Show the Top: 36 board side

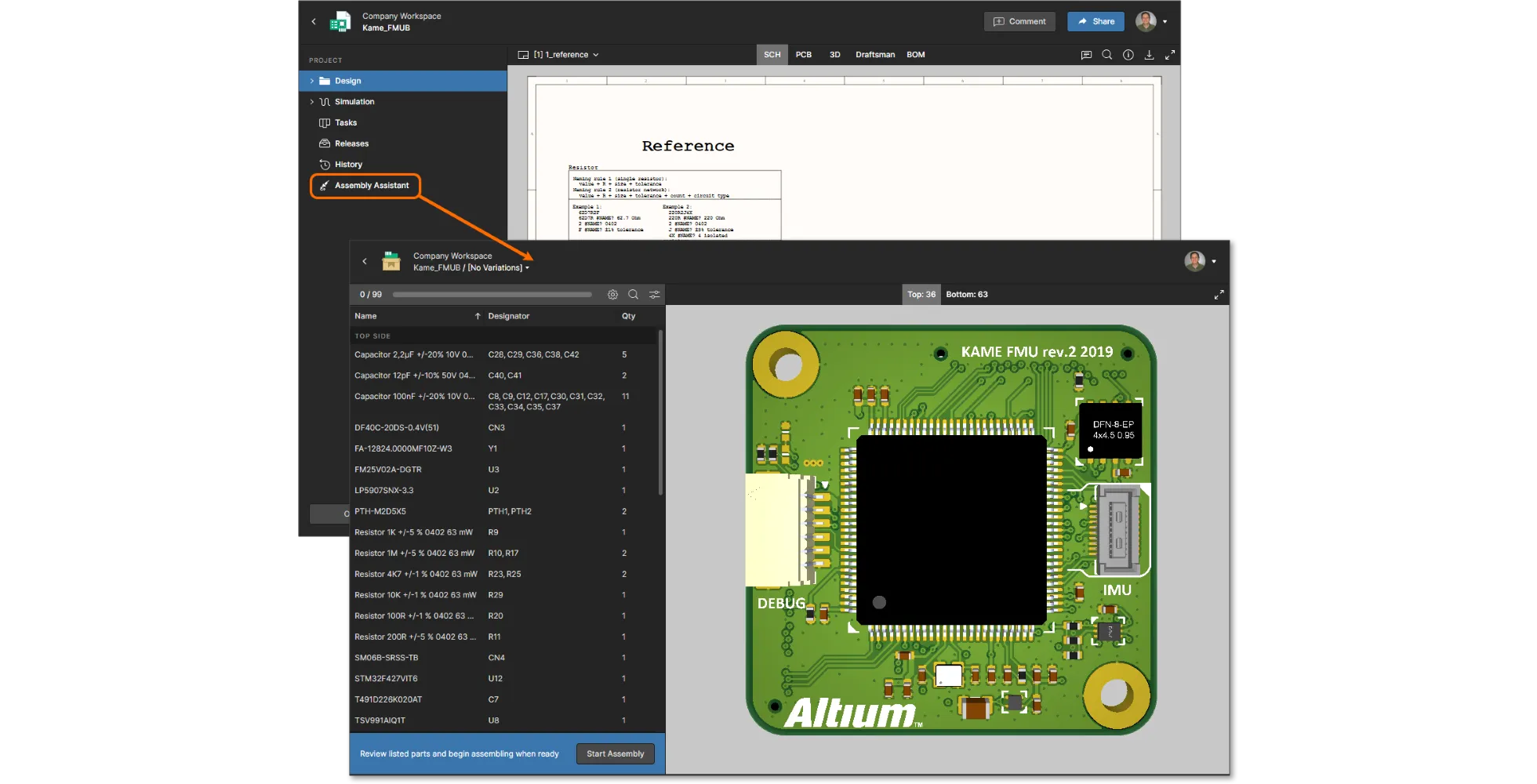pyautogui.click(x=921, y=295)
